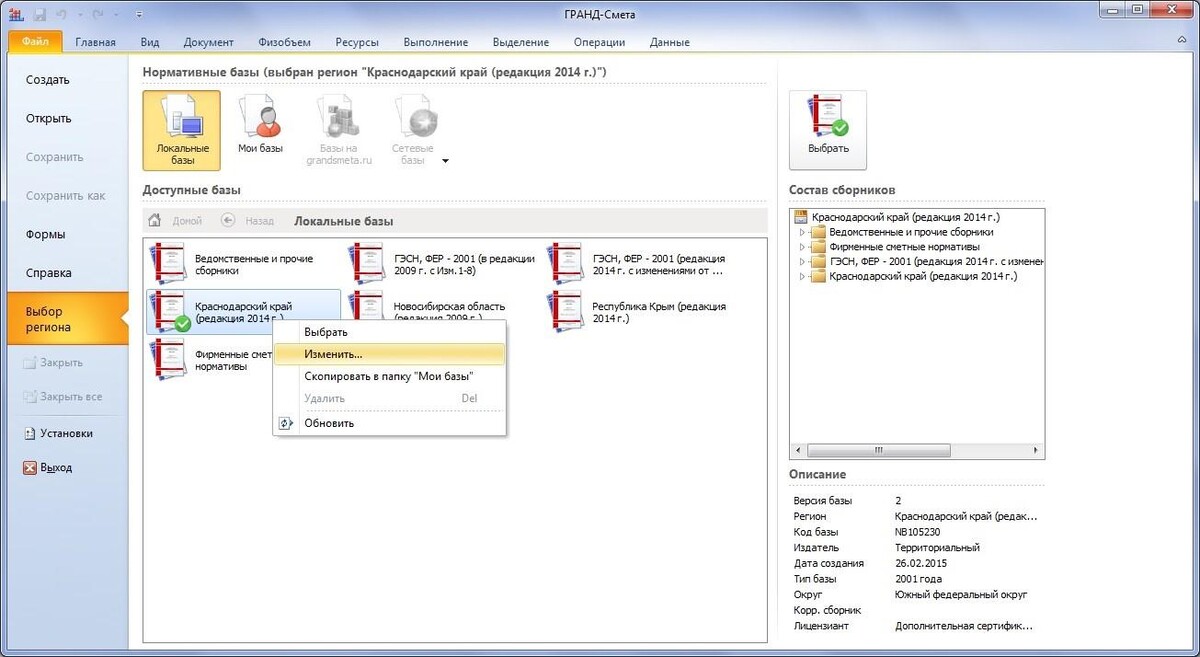This screenshot has height=657, width=1200.
Task: Select the Локальные базы source button
Action: pos(181,130)
